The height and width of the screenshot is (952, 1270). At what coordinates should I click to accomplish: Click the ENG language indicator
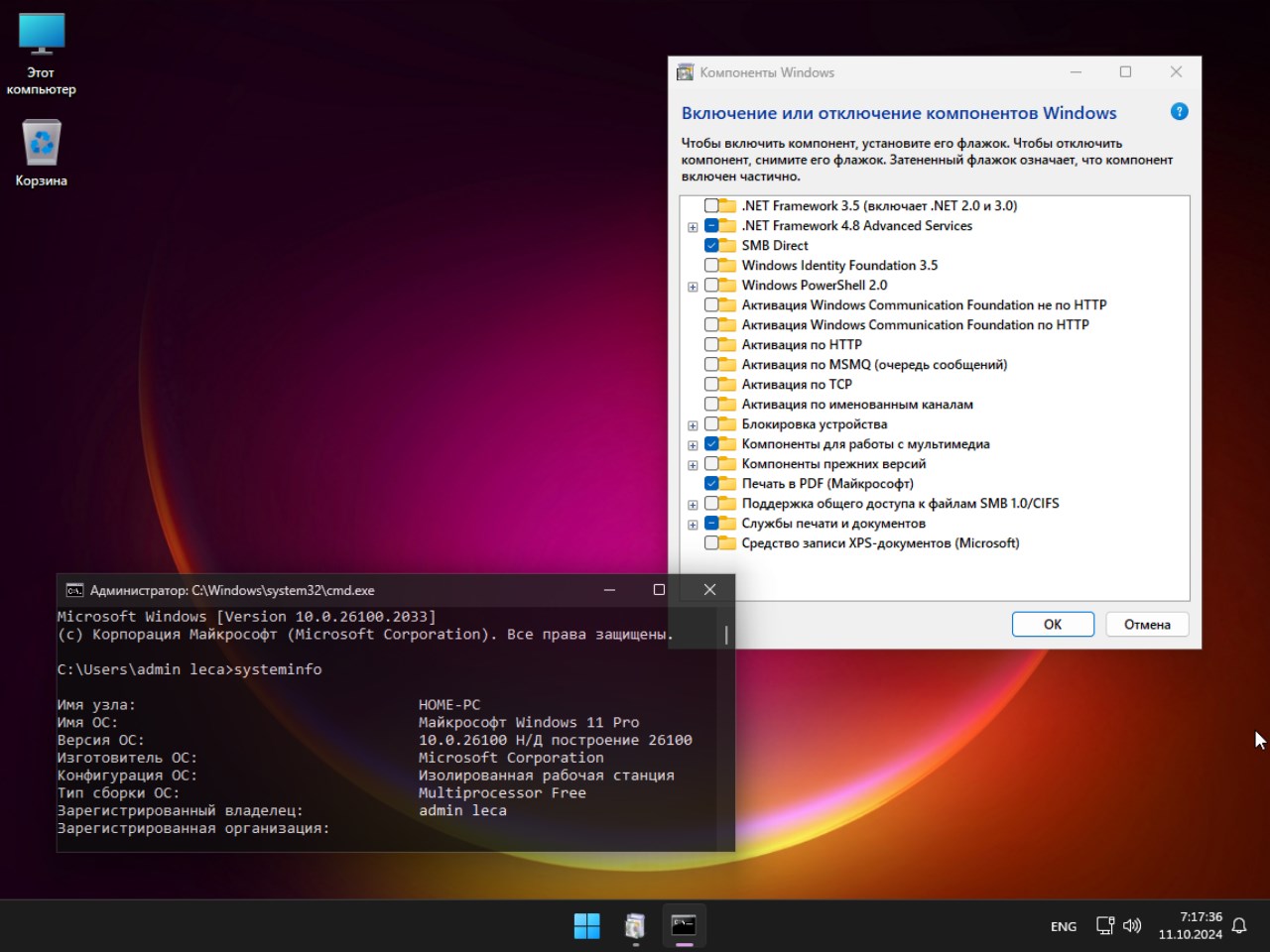[1063, 926]
